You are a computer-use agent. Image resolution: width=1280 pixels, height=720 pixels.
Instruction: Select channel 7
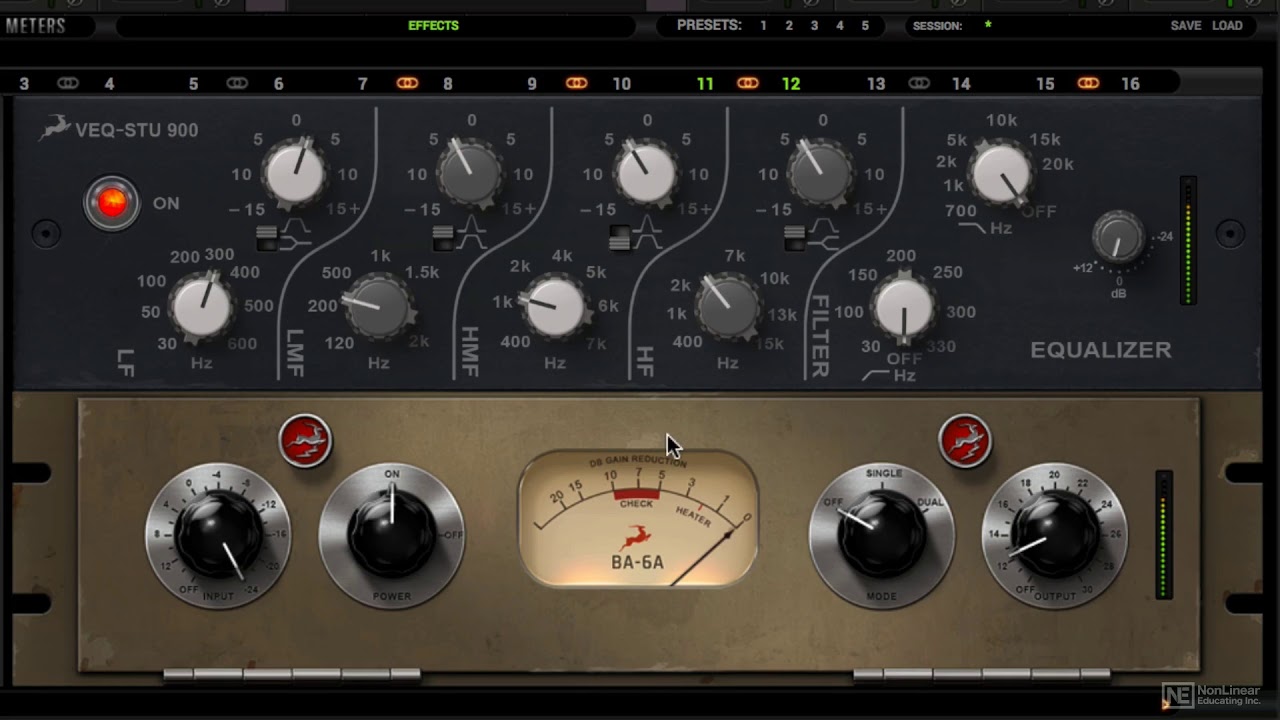(x=363, y=84)
